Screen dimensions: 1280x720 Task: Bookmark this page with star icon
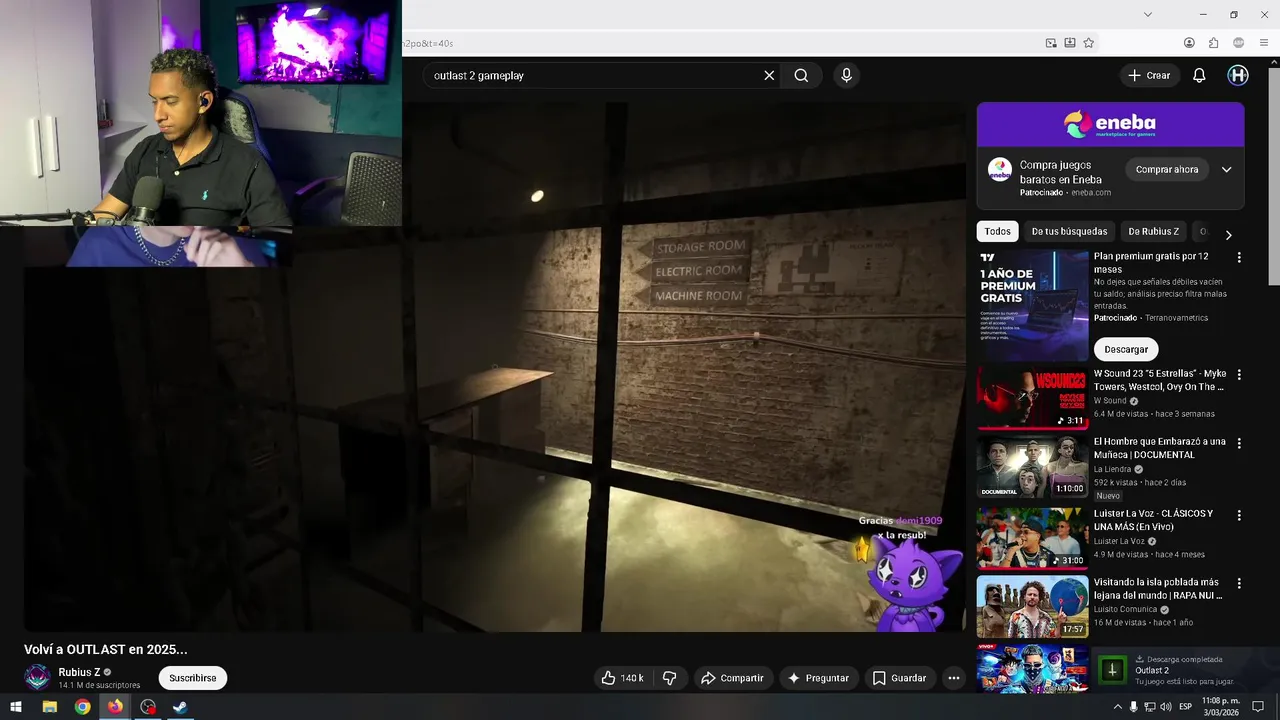pyautogui.click(x=1088, y=43)
